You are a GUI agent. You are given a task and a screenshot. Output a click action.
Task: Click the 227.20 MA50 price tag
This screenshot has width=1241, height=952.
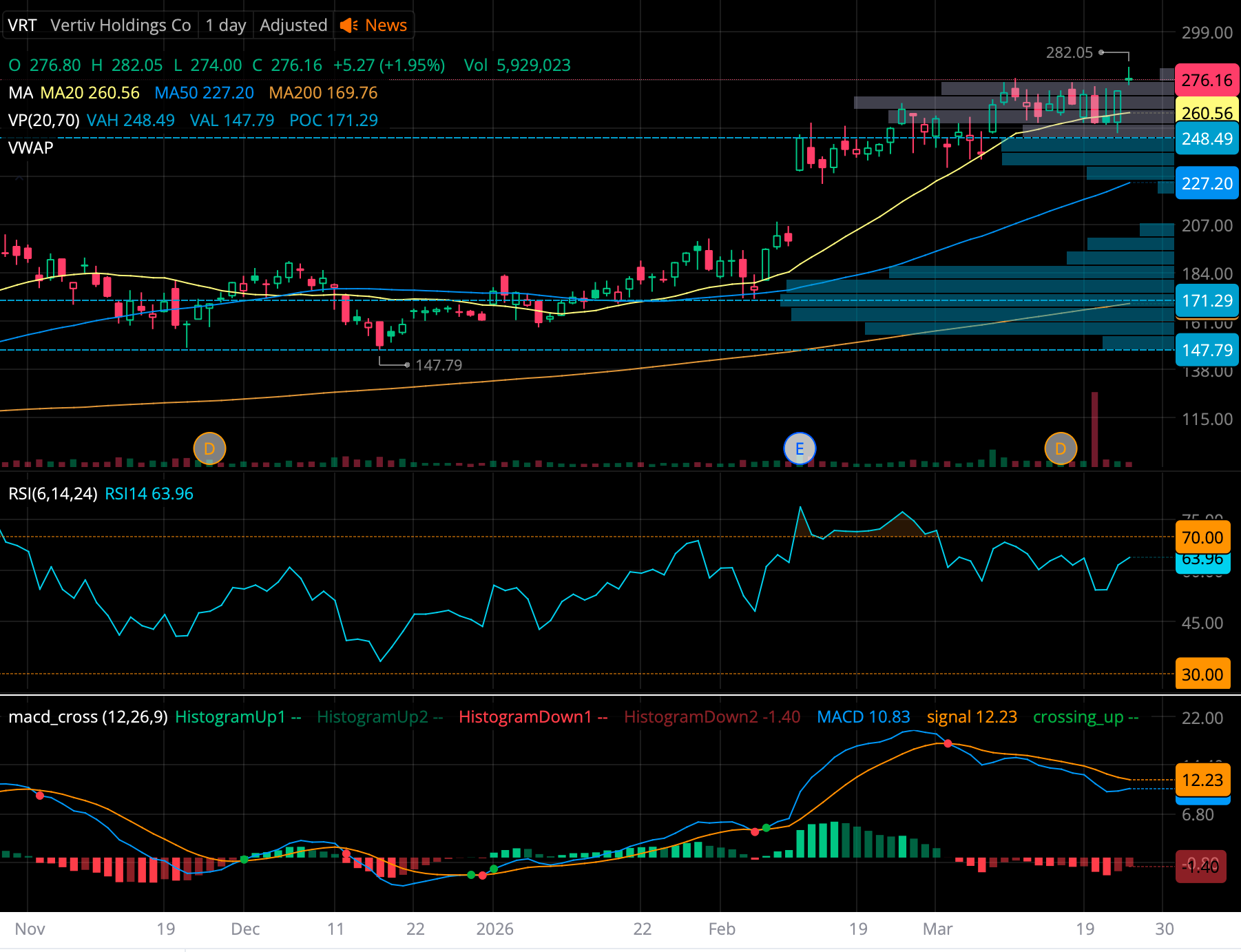[x=1207, y=184]
